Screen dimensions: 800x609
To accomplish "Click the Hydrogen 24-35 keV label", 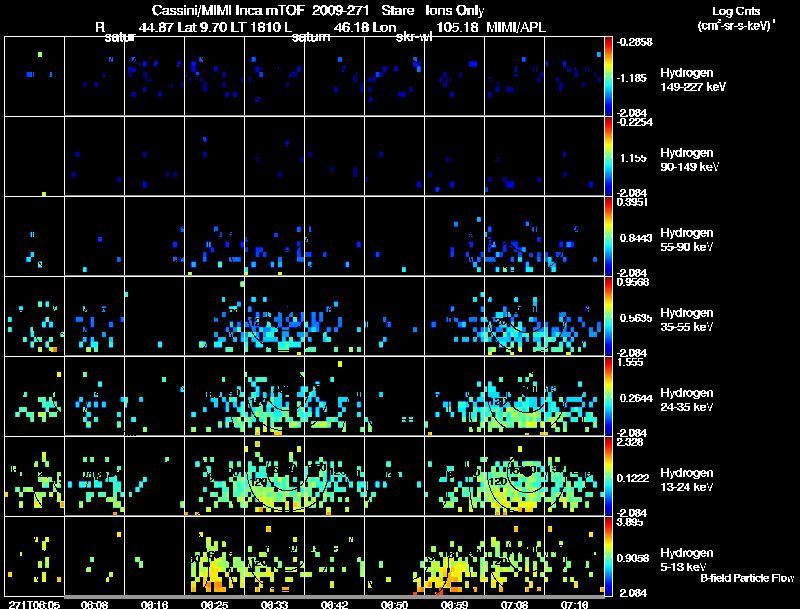I will tap(687, 400).
